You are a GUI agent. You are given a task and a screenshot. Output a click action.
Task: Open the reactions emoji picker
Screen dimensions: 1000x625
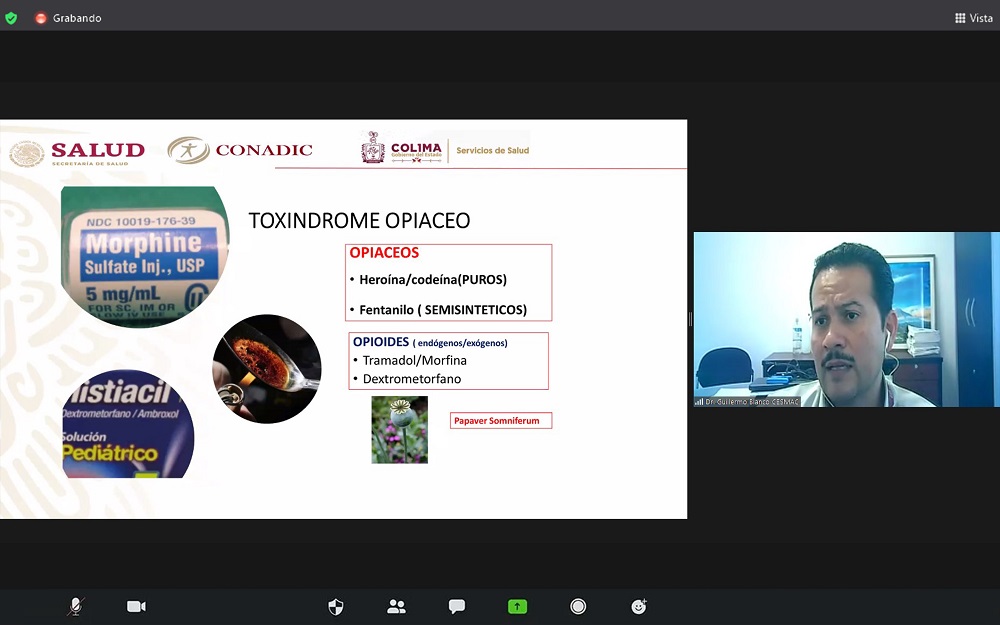click(639, 606)
